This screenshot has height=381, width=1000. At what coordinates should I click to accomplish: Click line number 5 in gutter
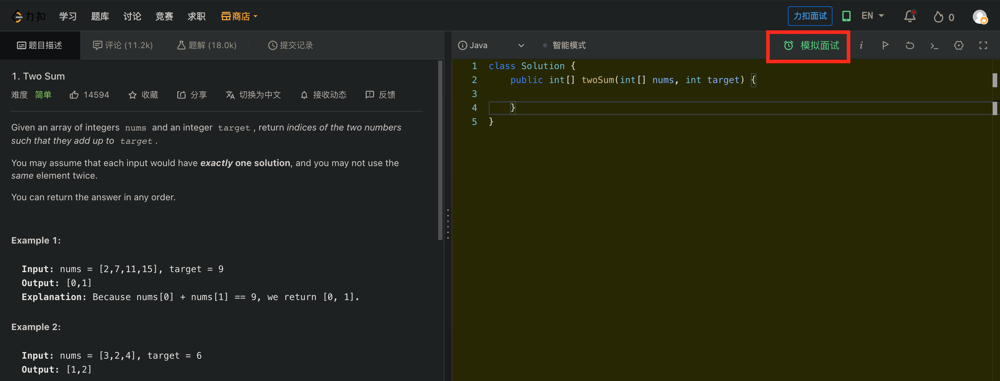(474, 121)
